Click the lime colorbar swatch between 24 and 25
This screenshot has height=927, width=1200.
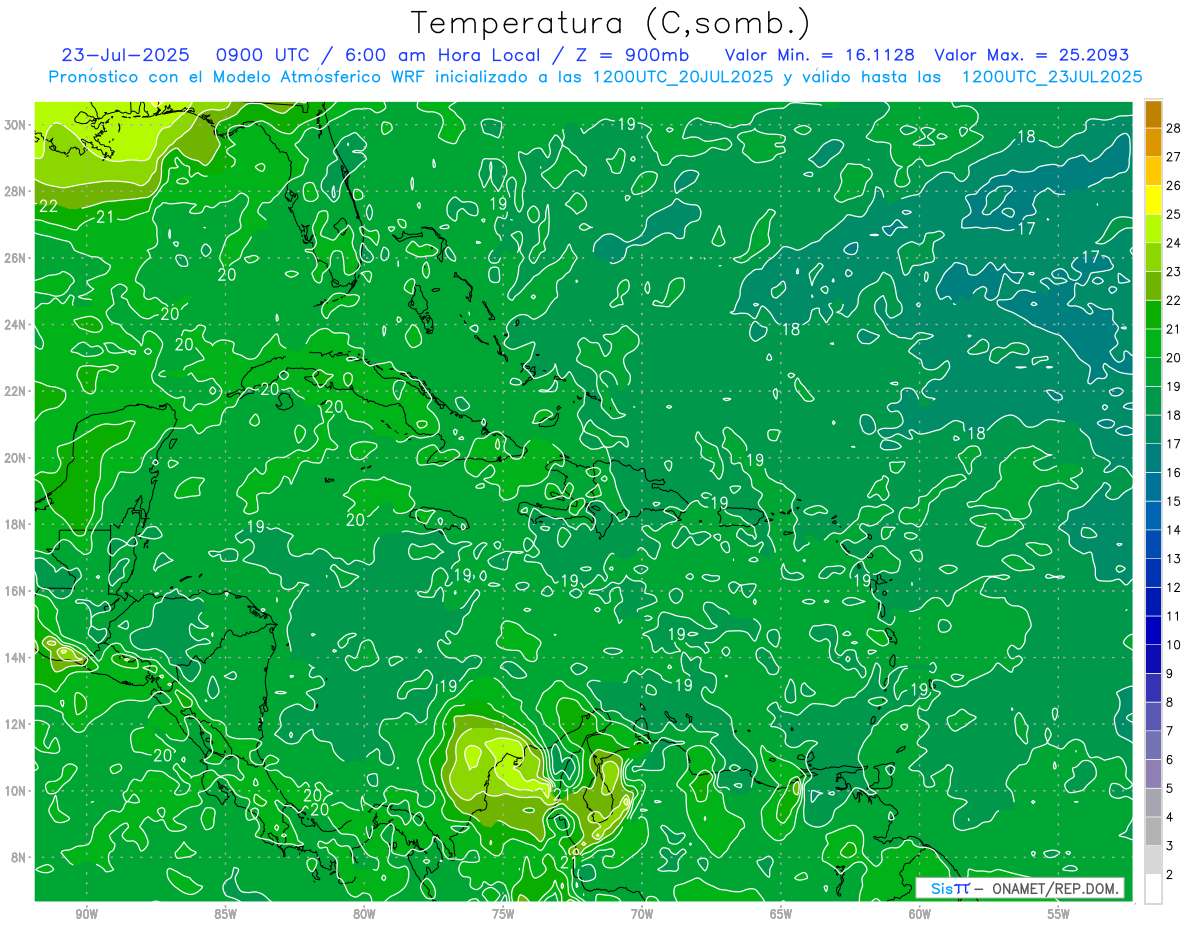[1153, 228]
